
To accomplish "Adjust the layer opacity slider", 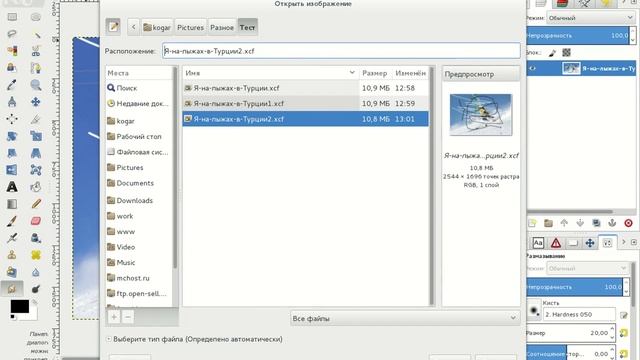I will coord(578,36).
